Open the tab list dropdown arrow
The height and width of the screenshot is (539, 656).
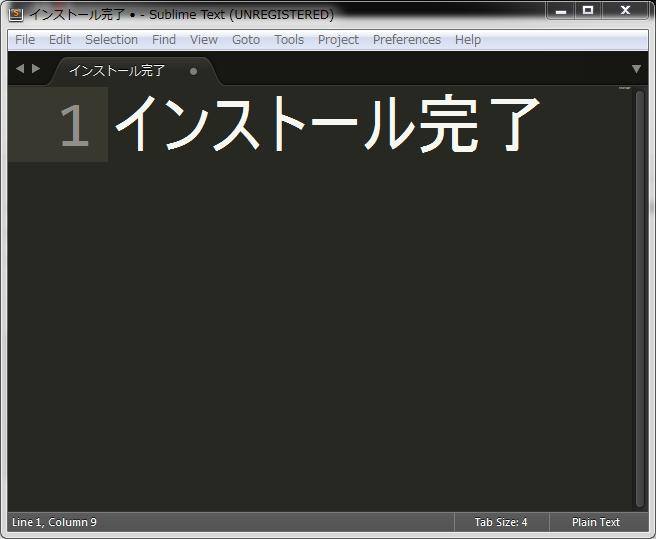tap(636, 69)
